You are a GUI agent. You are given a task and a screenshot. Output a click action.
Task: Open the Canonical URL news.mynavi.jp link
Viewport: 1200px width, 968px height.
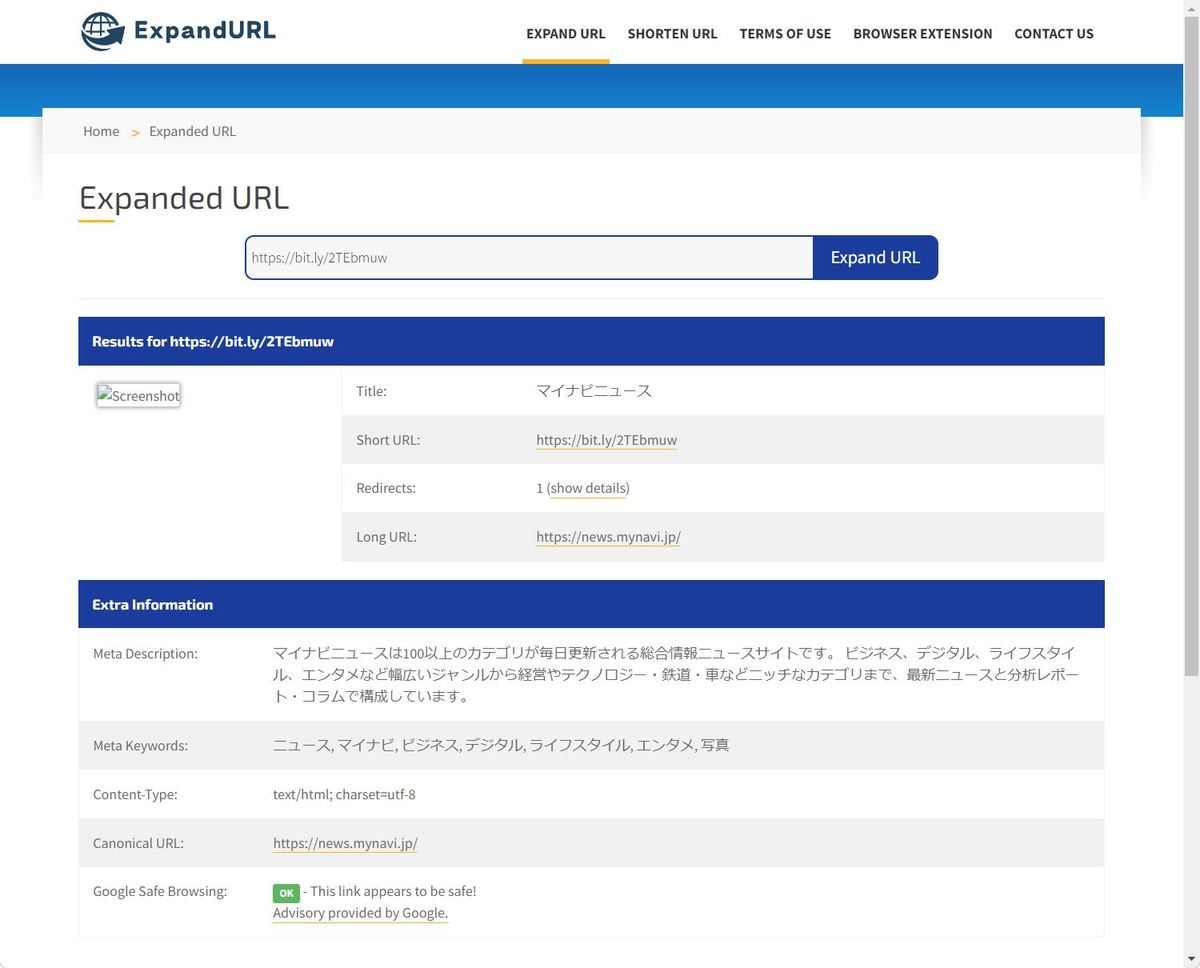click(x=345, y=843)
